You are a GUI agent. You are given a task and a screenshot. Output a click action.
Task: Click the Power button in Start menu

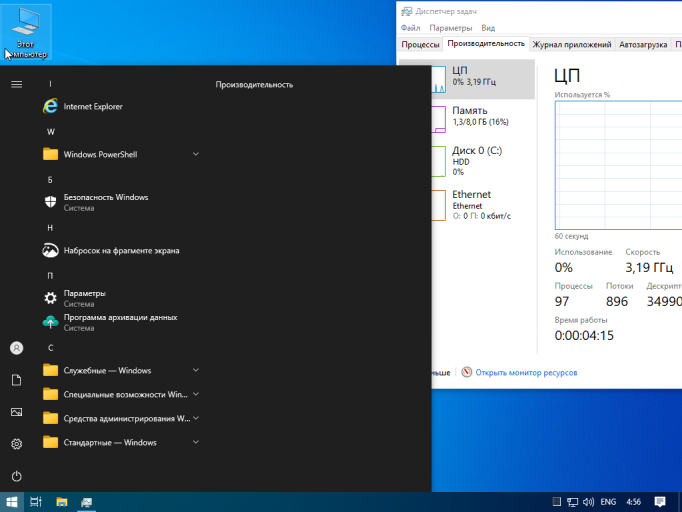(17, 476)
